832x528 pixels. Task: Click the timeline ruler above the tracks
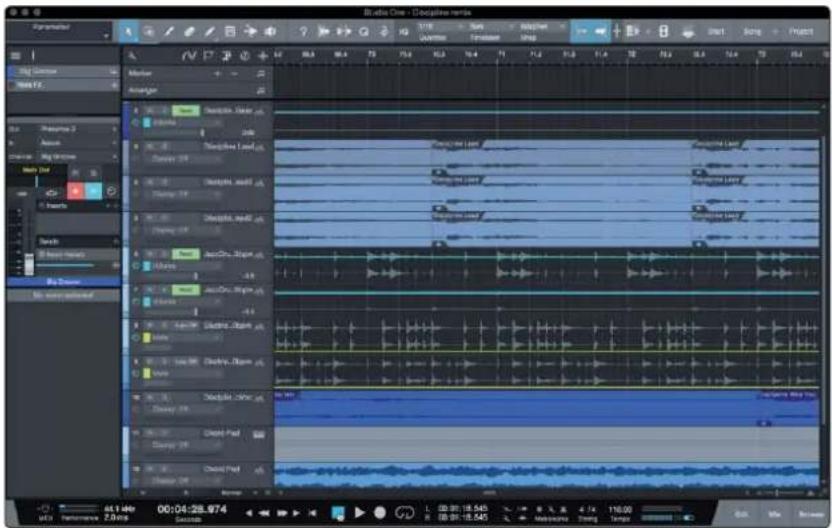549,55
